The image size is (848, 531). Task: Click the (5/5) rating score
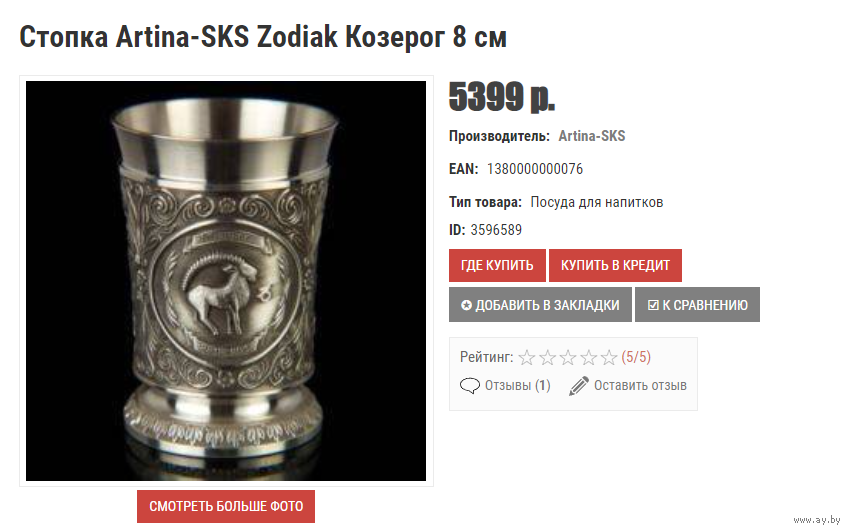[636, 357]
